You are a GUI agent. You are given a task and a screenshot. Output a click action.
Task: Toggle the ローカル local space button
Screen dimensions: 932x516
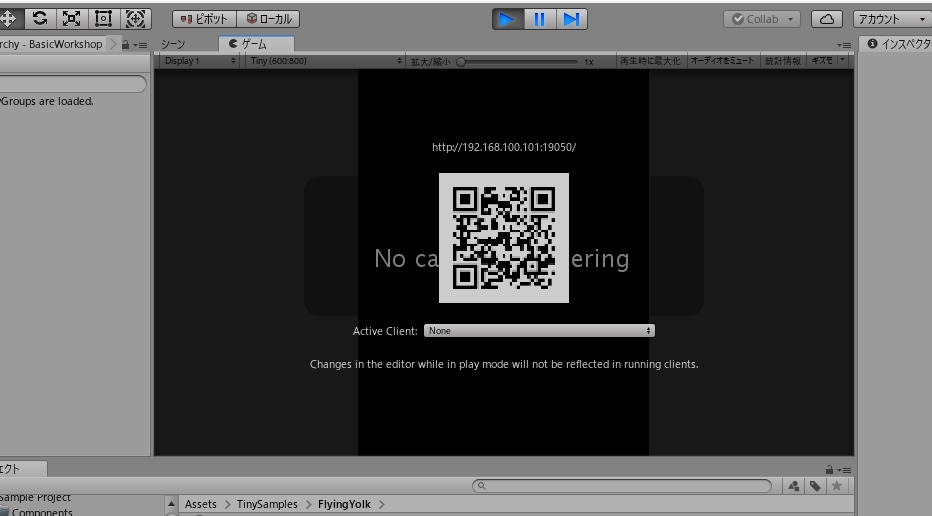coord(268,19)
